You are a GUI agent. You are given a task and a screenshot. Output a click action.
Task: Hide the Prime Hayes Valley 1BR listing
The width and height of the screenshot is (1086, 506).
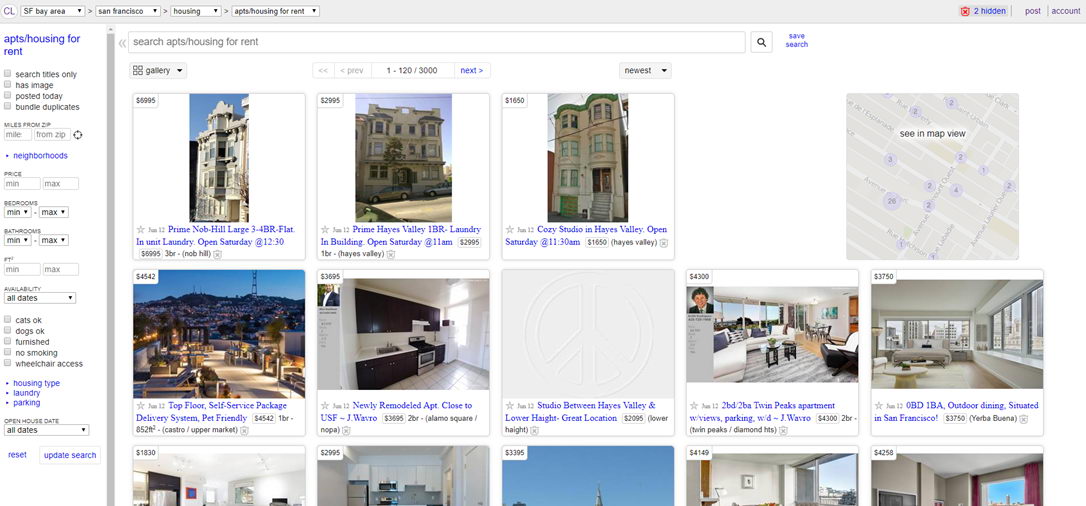point(391,255)
